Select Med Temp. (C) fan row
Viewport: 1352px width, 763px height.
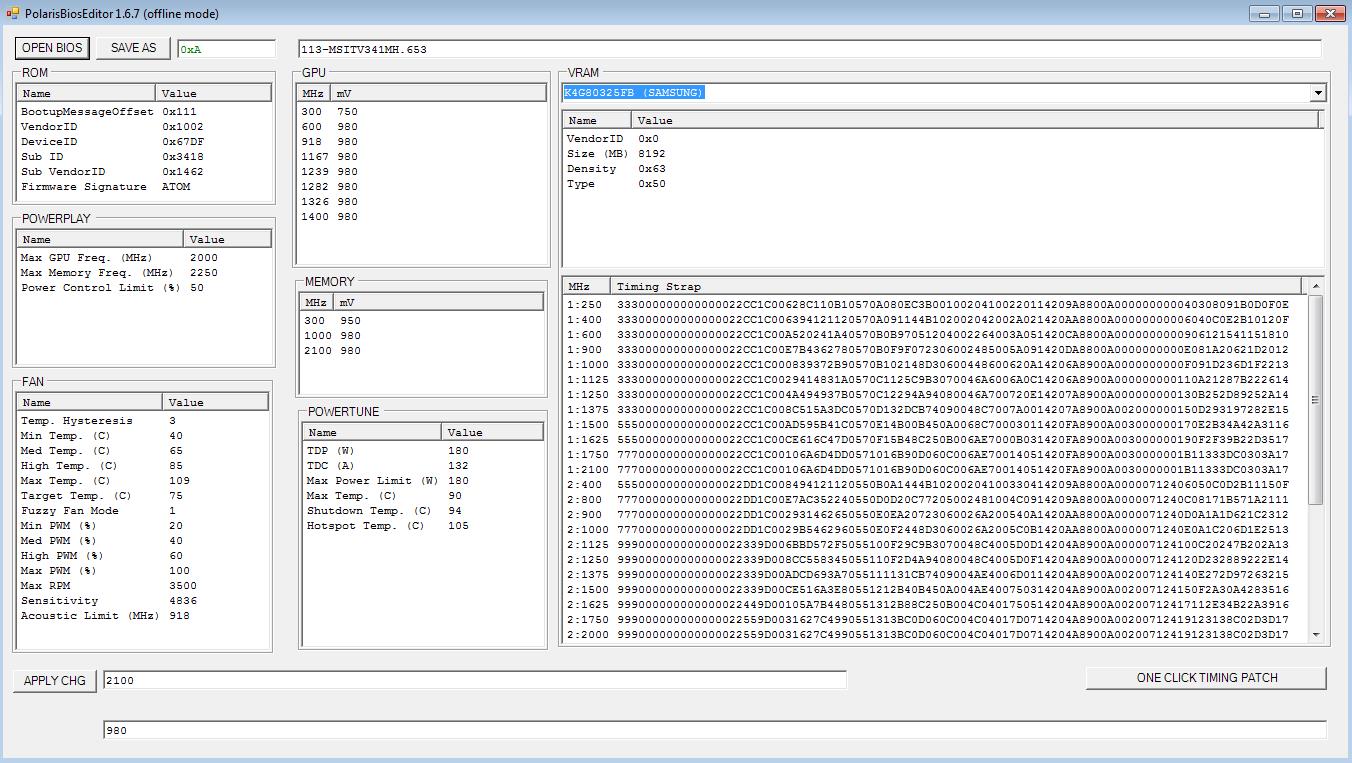(x=143, y=451)
